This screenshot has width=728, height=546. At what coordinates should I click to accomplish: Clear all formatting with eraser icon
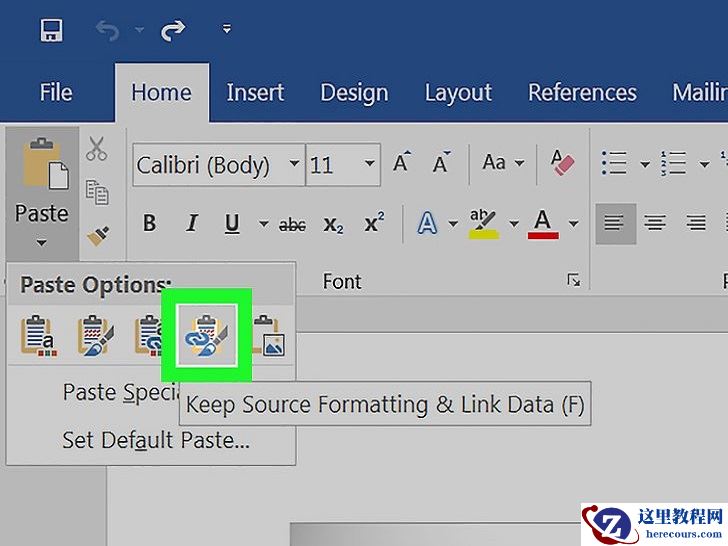(562, 162)
